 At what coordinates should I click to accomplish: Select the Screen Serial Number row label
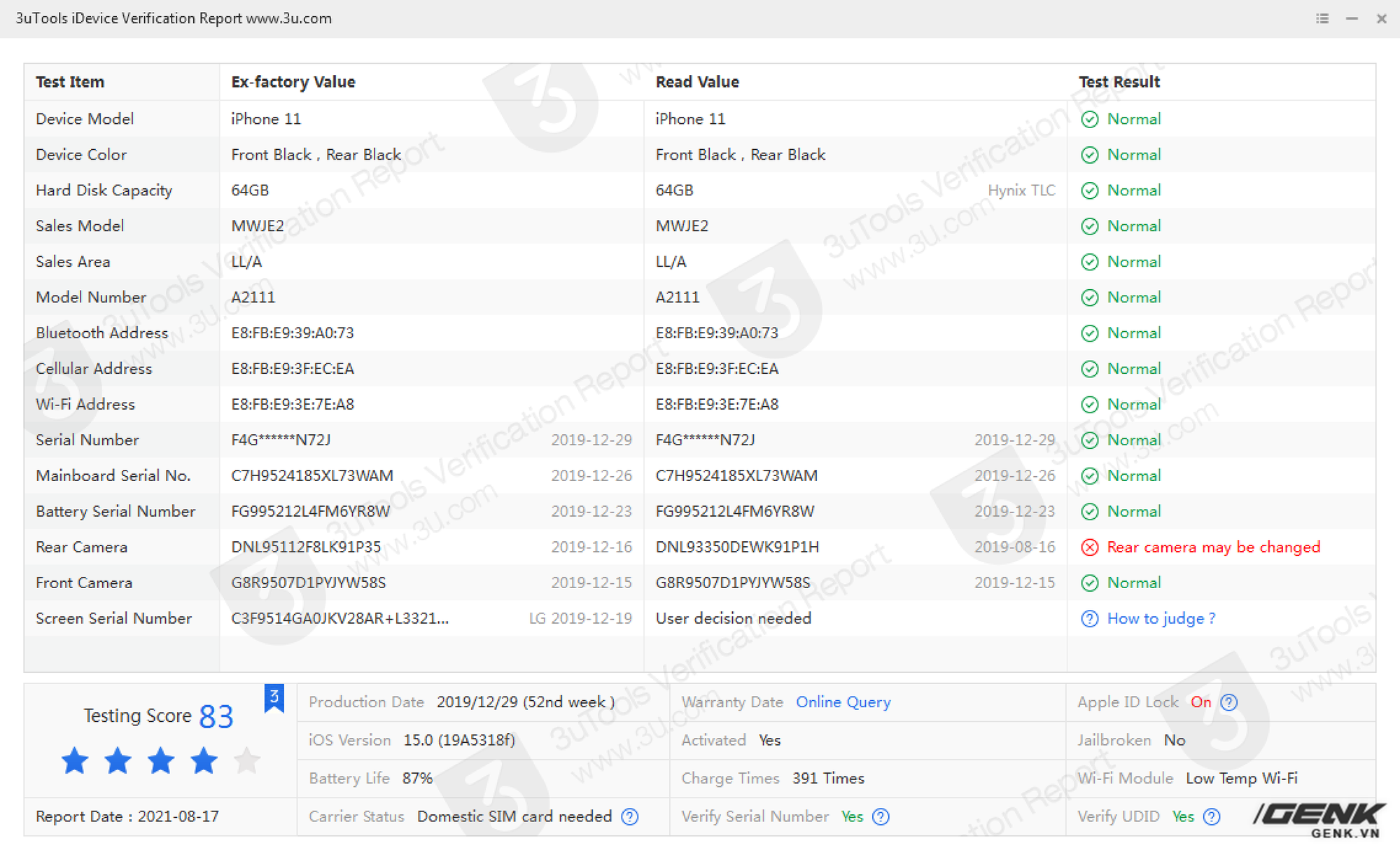click(113, 619)
